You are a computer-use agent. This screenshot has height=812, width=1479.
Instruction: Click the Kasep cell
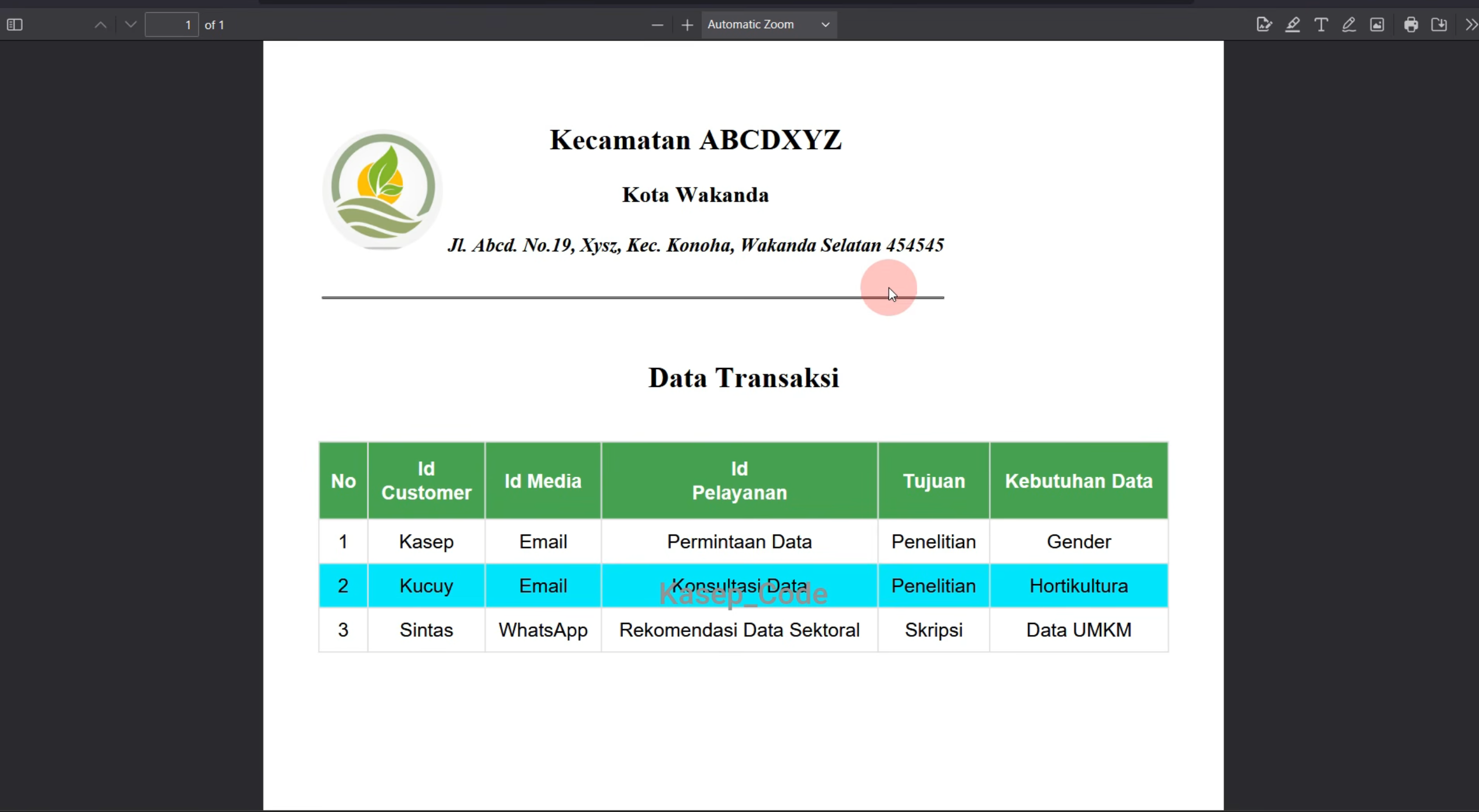[426, 542]
